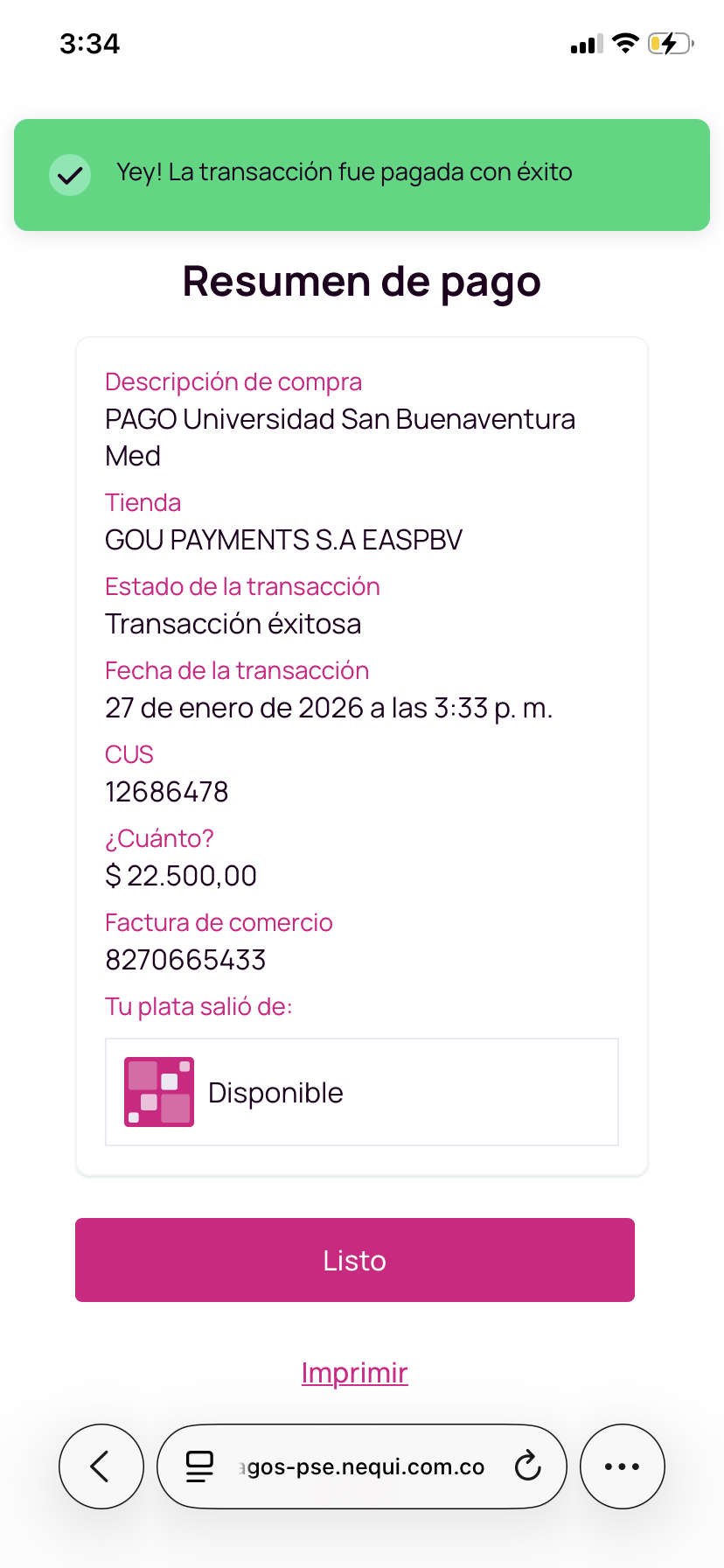Tap the Resumen de pago heading
The width and height of the screenshot is (724, 1568).
(x=362, y=283)
